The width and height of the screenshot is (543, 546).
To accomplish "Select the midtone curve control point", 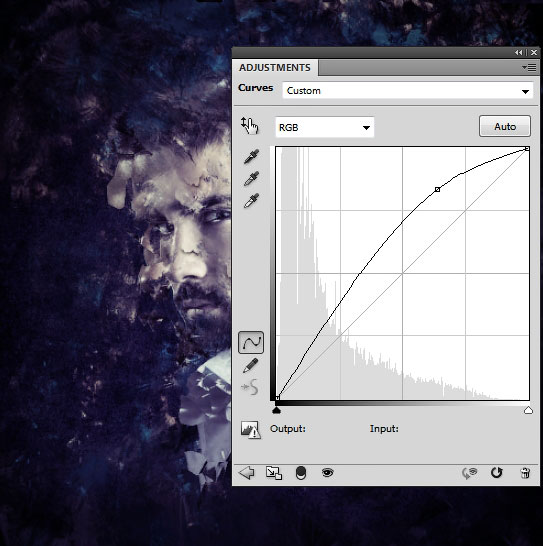I will point(437,189).
